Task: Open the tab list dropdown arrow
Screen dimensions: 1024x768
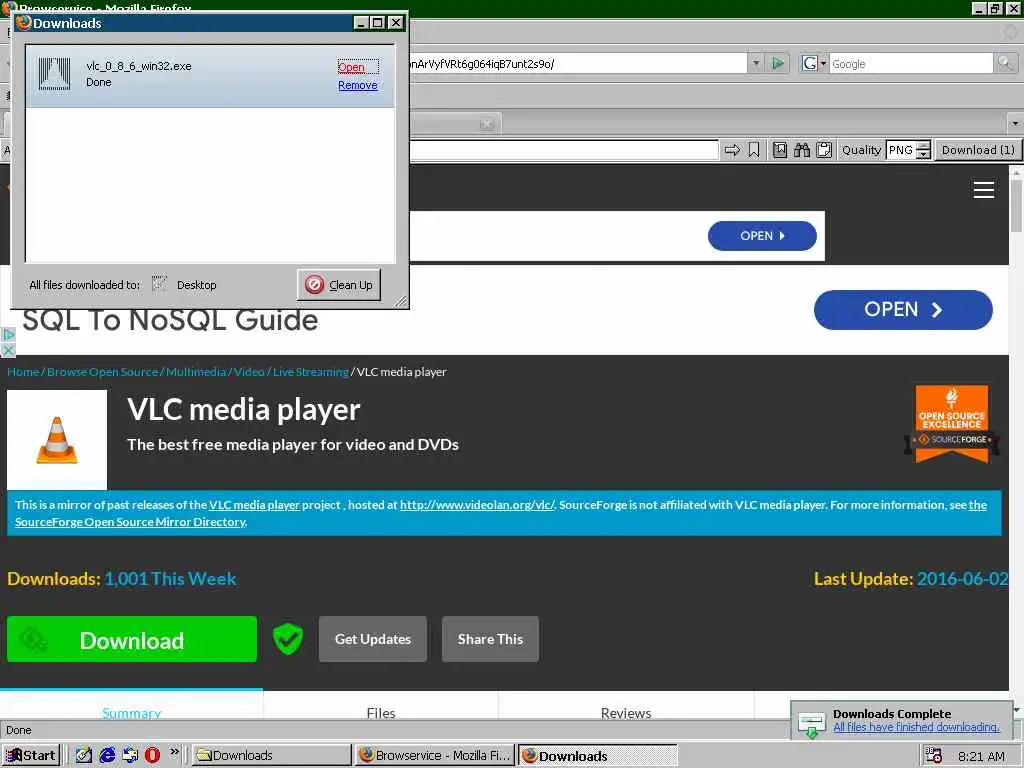Action: pyautogui.click(x=1015, y=123)
